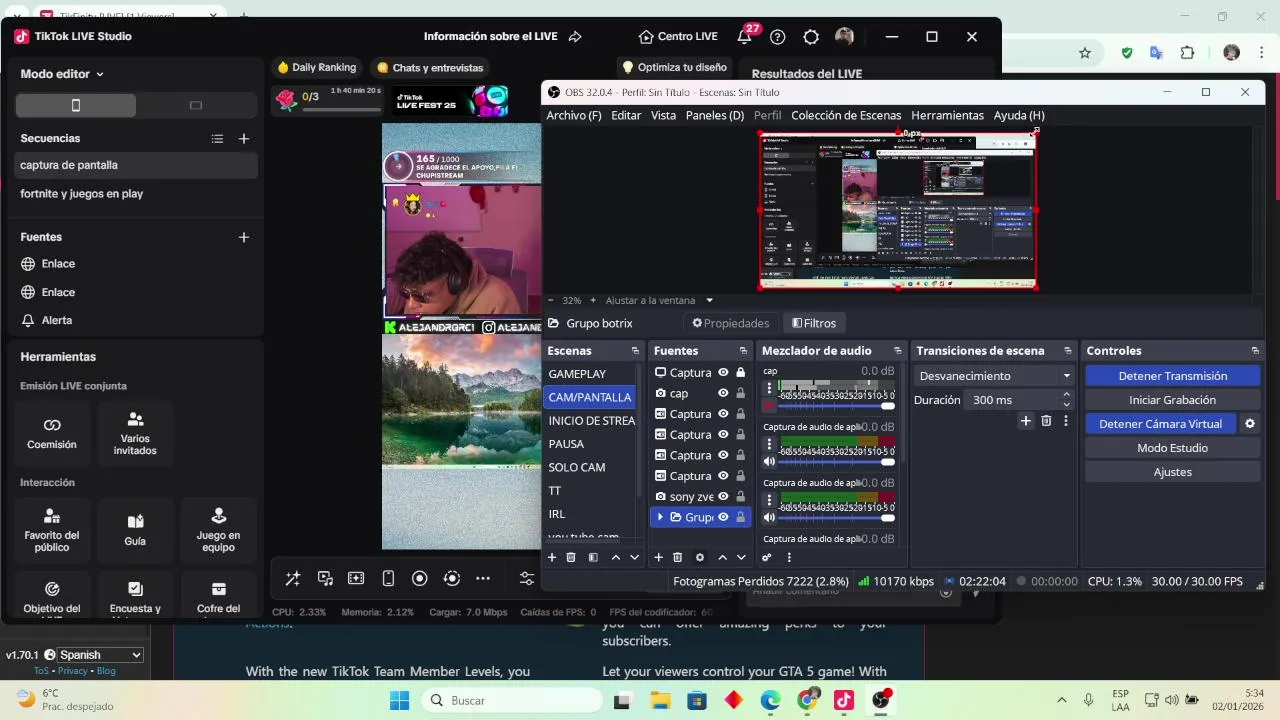Toggle visibility of the Grupo source

point(723,517)
